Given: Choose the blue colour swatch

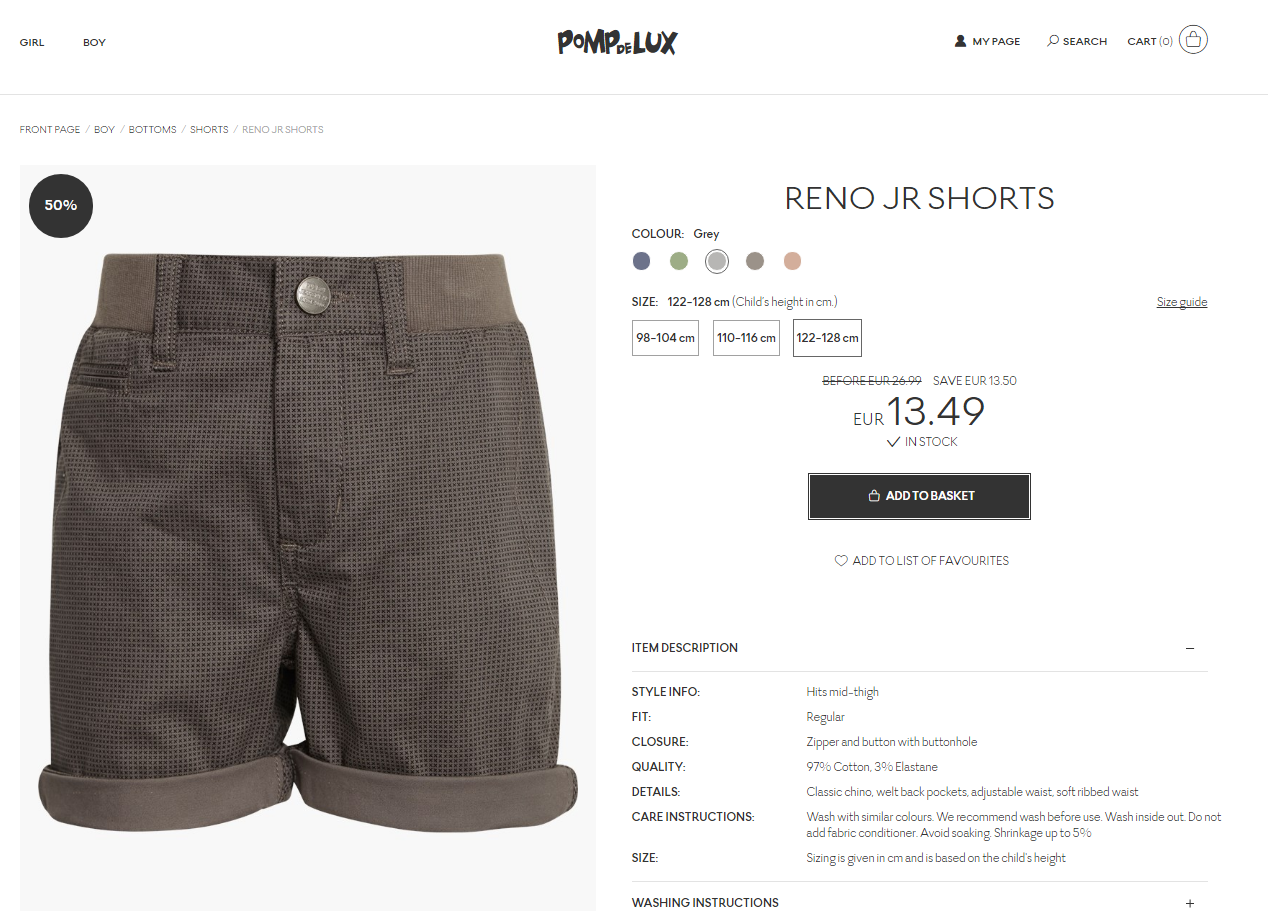Looking at the screenshot, I should point(641,261).
